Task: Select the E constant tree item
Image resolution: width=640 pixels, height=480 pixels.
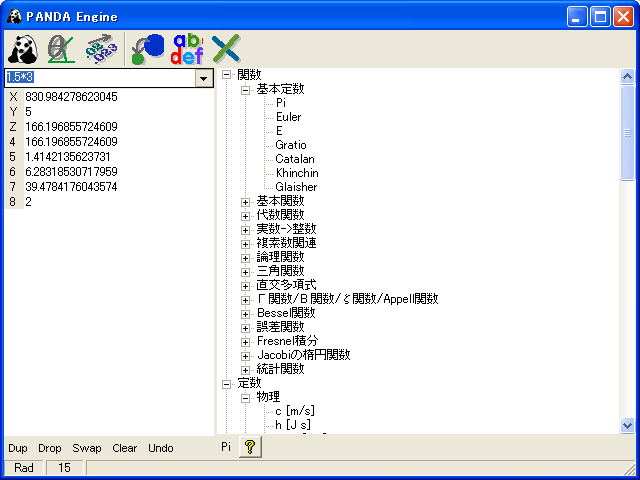Action: 279,131
